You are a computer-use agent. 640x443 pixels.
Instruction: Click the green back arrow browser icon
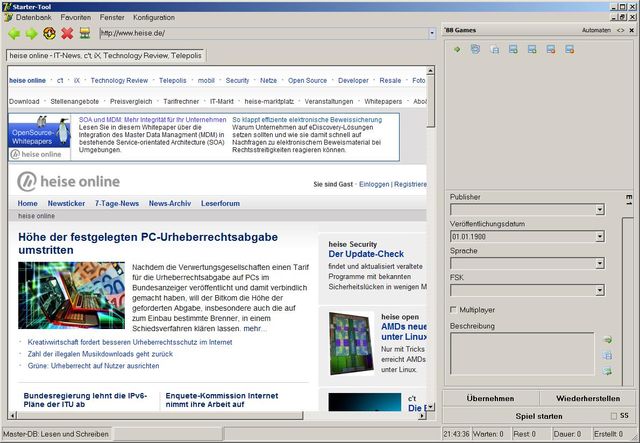(x=14, y=33)
